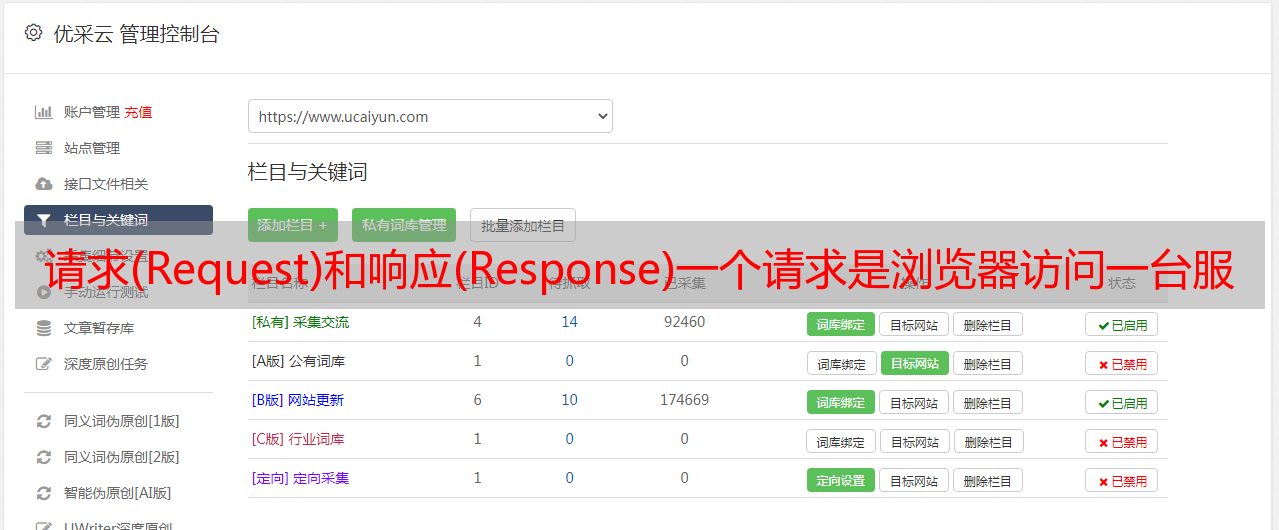Toggle 已启用 status for 网站更新

click(x=1122, y=402)
